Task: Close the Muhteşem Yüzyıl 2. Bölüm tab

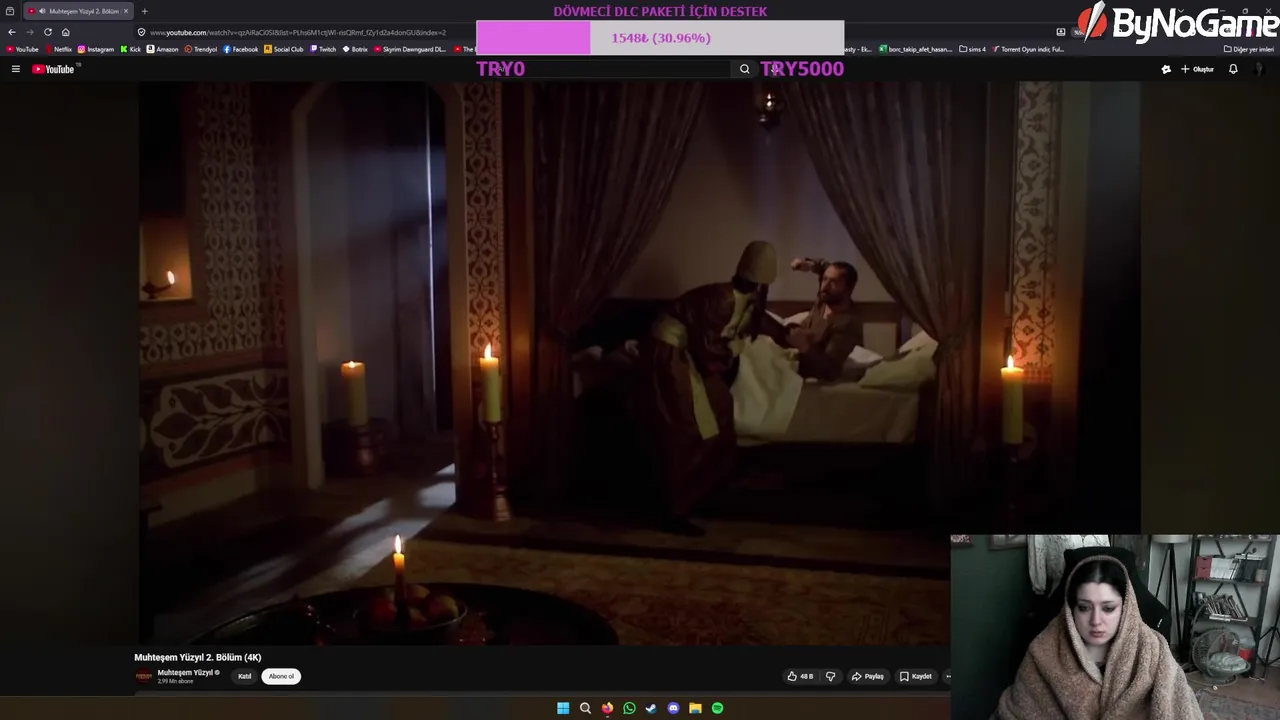Action: pyautogui.click(x=126, y=11)
